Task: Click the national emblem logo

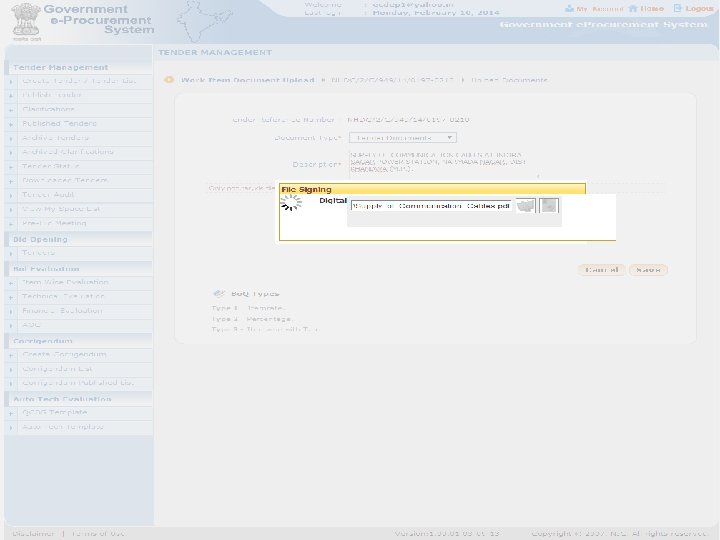Action: [26, 21]
